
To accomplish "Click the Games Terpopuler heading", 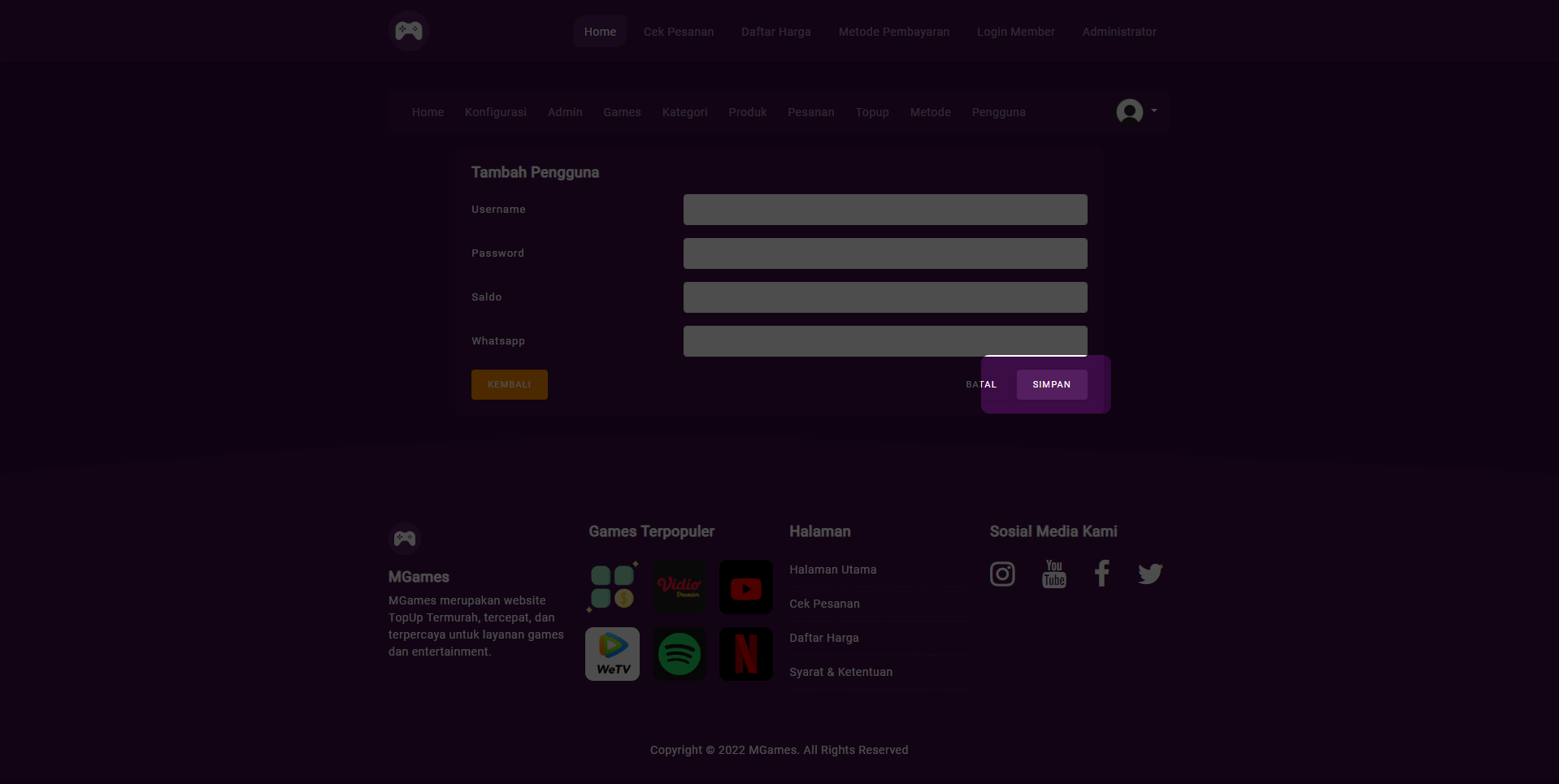I will click(652, 531).
